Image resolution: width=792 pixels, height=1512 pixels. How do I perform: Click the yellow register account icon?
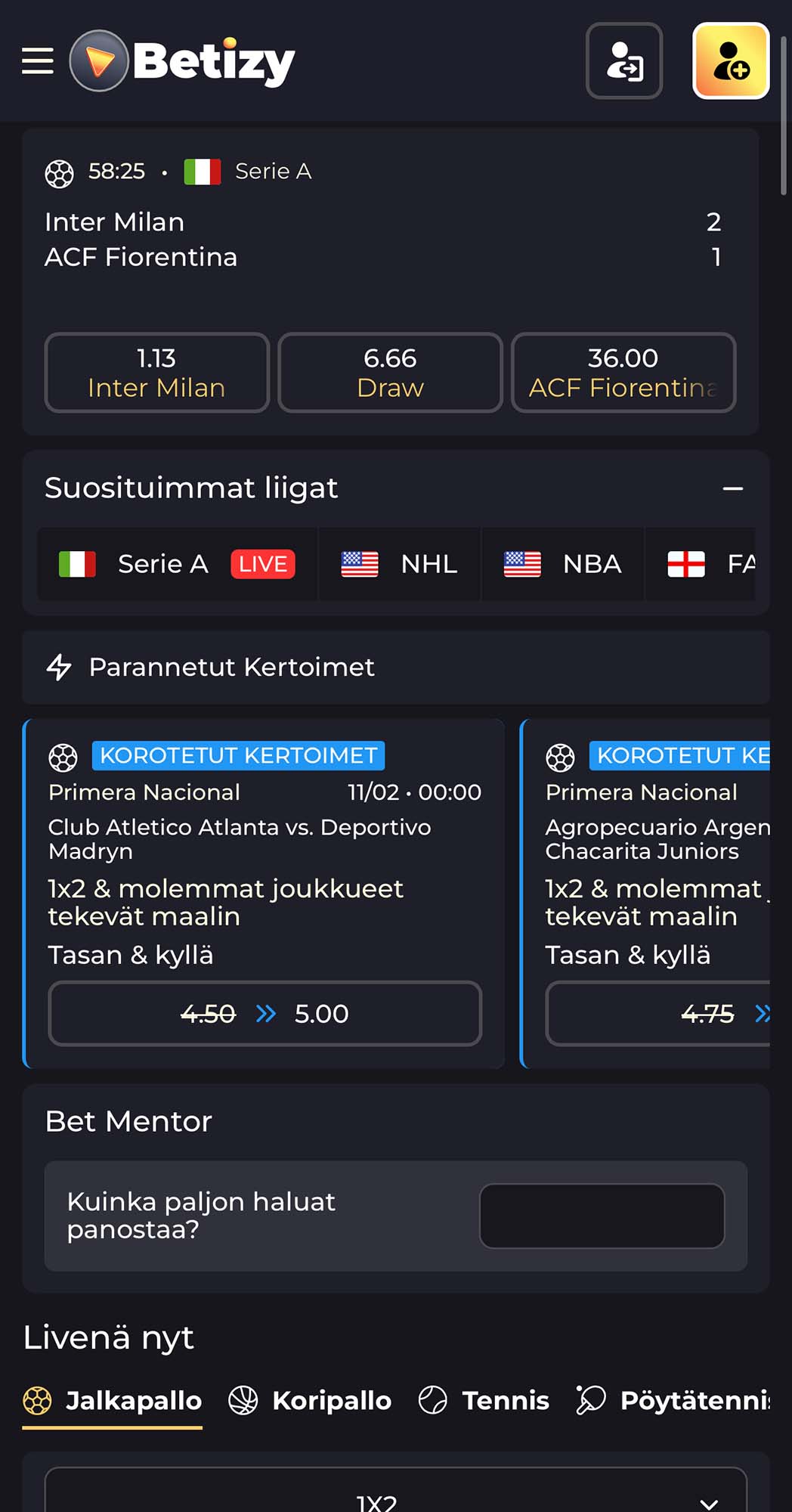click(731, 61)
